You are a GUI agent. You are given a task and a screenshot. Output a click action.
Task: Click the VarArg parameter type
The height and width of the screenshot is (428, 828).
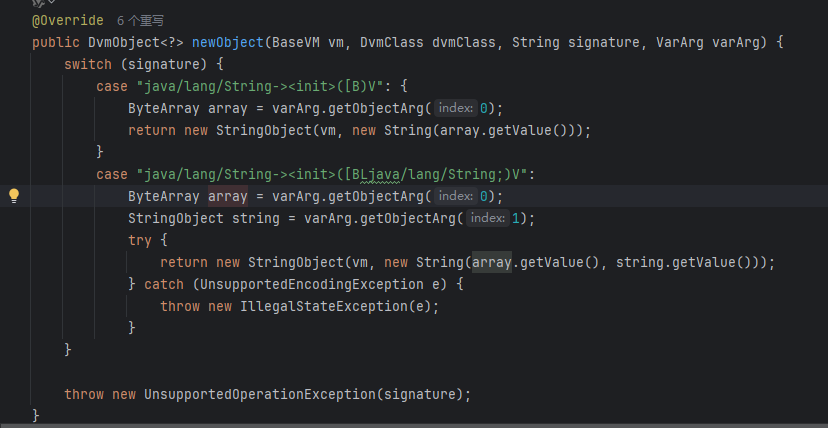[x=680, y=42]
